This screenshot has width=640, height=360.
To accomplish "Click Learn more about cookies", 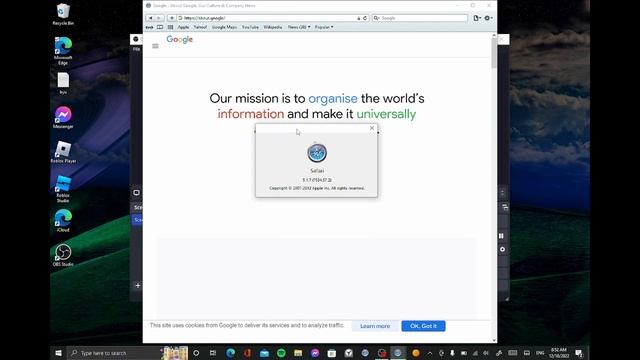I will 375,326.
